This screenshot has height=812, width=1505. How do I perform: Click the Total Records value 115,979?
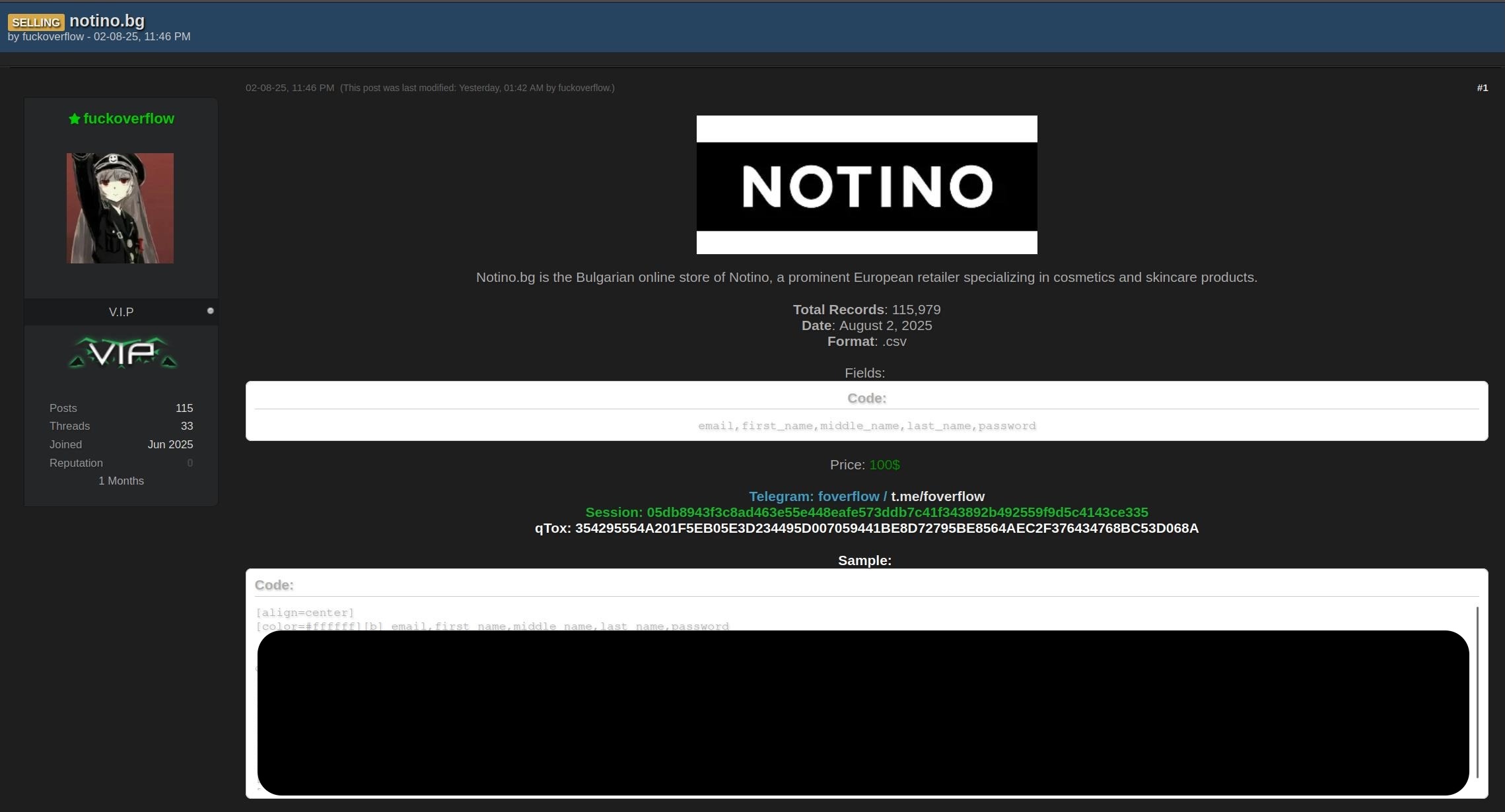pos(917,310)
